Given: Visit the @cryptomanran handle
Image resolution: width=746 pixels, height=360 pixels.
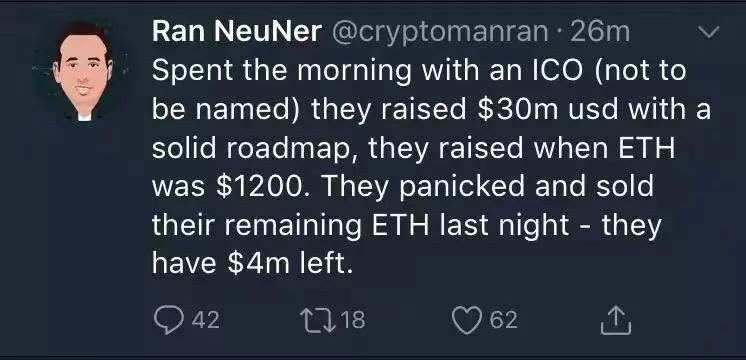Looking at the screenshot, I should [x=439, y=33].
